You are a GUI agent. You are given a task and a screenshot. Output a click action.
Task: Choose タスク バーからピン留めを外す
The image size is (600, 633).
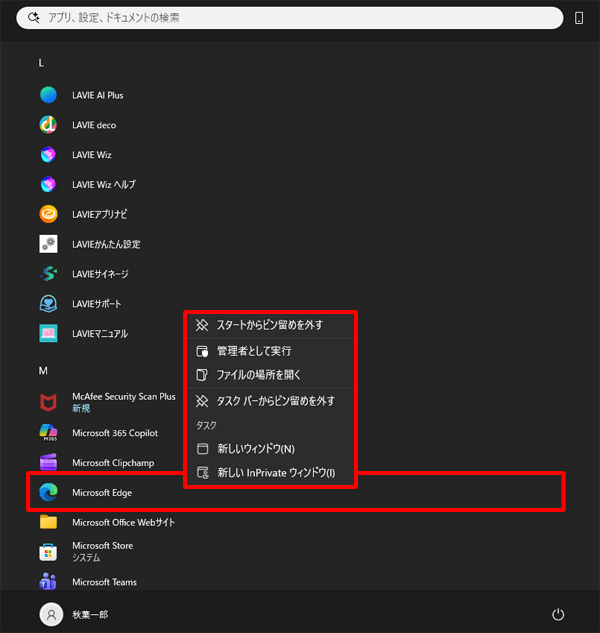[x=271, y=401]
